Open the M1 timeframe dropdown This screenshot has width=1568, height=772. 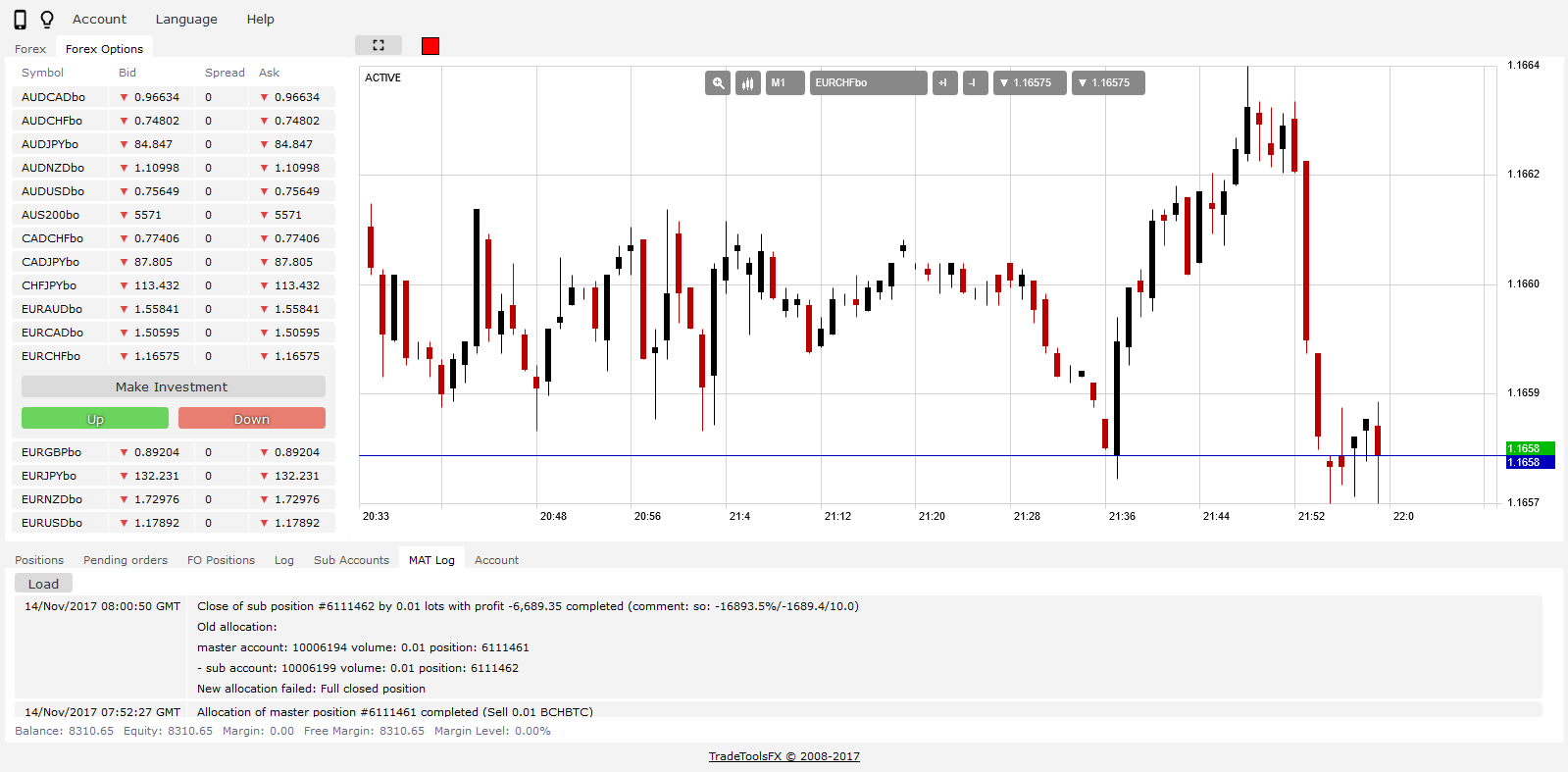pyautogui.click(x=784, y=83)
